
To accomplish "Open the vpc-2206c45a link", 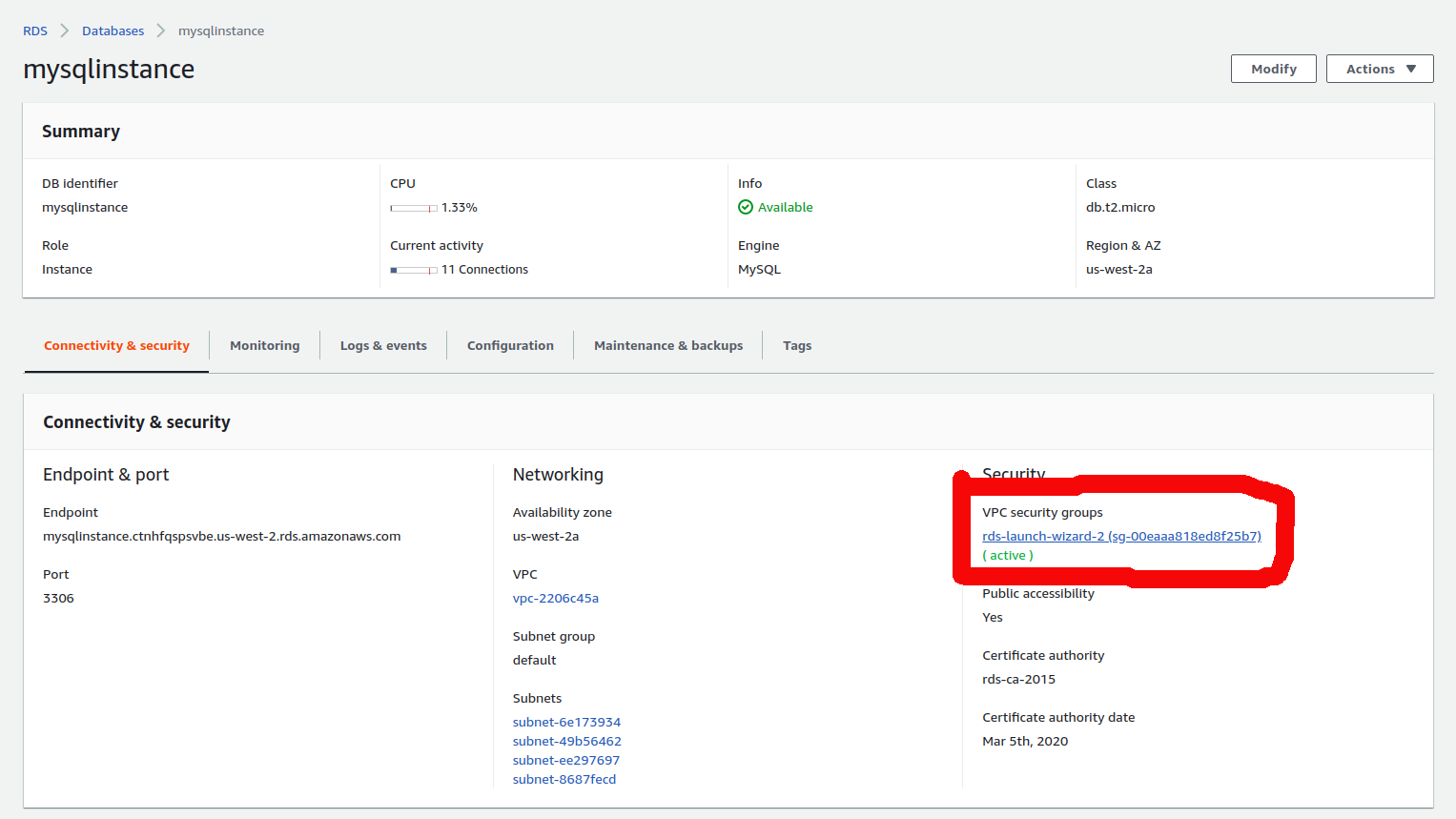I will tap(556, 598).
